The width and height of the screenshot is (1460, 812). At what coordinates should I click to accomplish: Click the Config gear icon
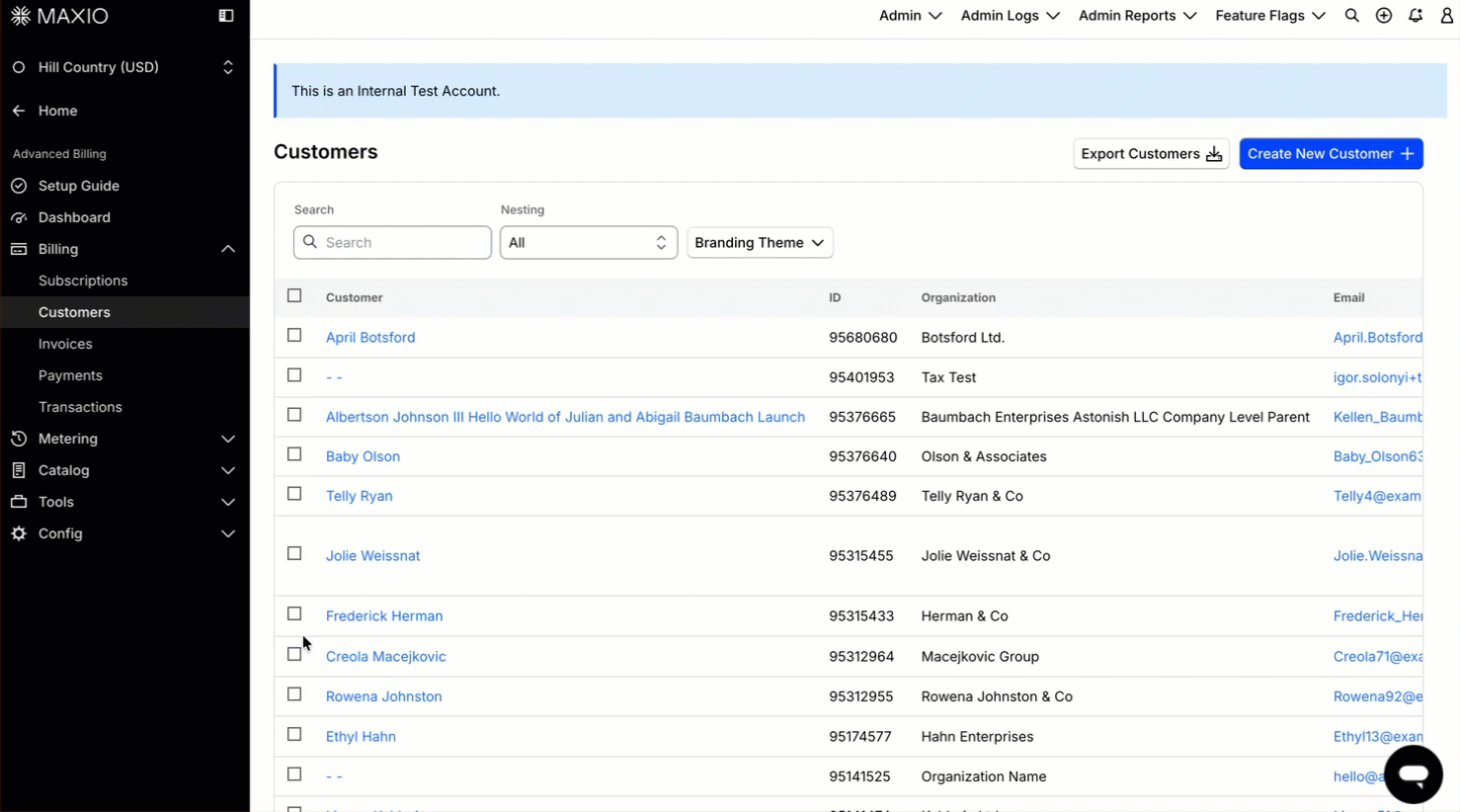coord(19,533)
